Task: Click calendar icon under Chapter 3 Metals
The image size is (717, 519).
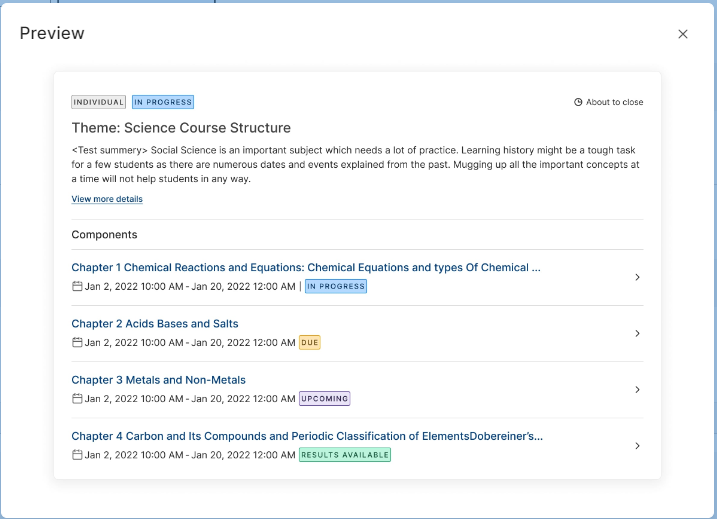Action: 77,399
